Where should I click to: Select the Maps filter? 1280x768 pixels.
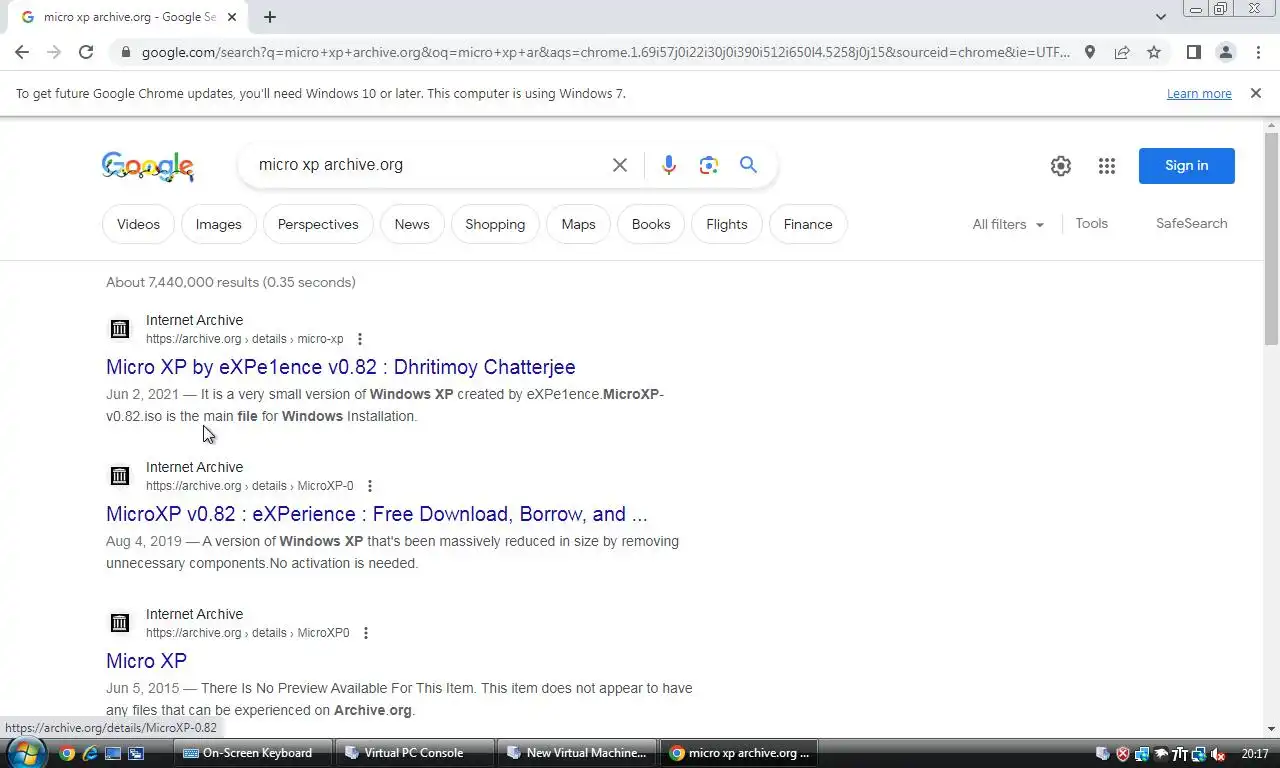pos(578,224)
